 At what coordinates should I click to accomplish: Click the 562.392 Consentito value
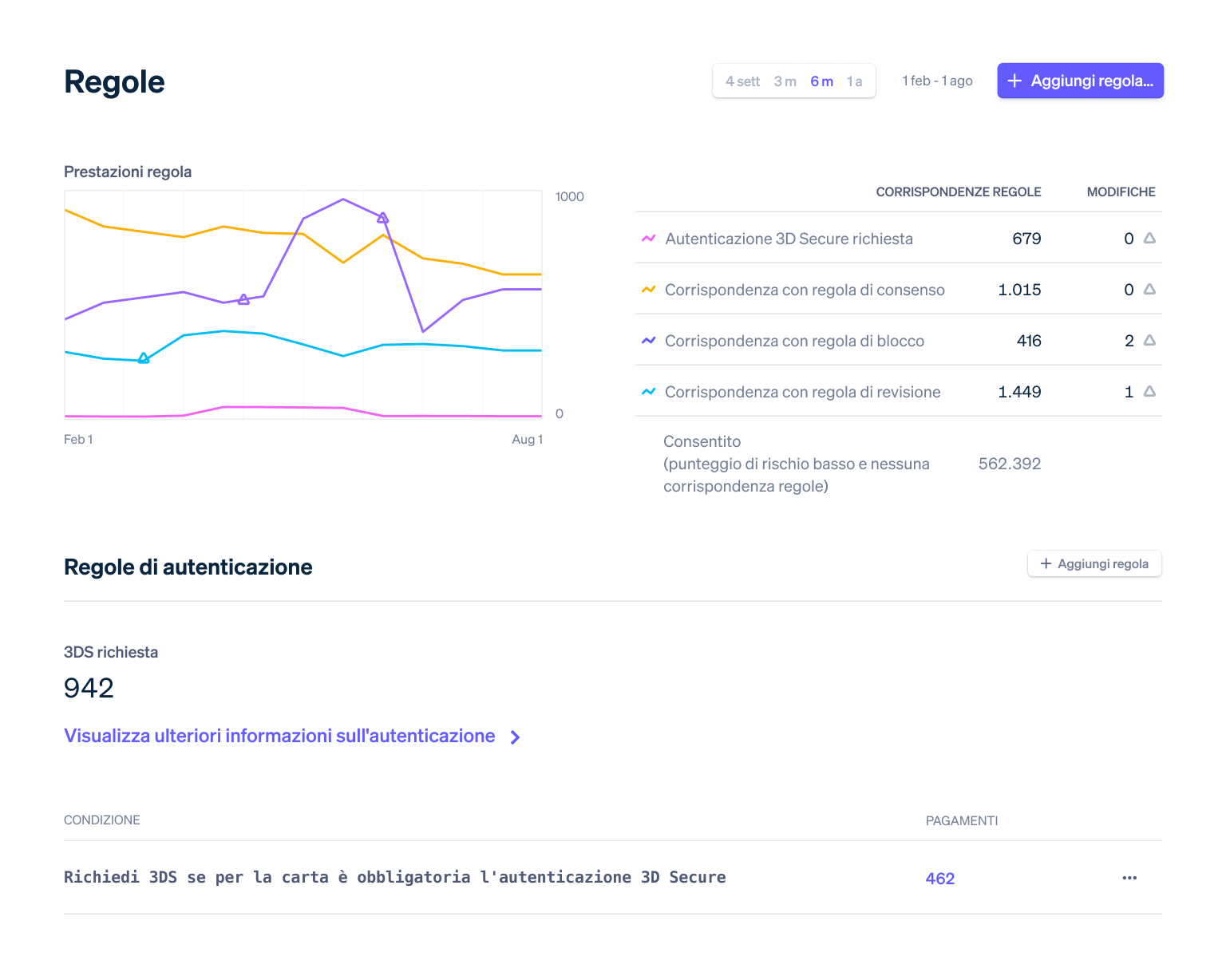1010,464
